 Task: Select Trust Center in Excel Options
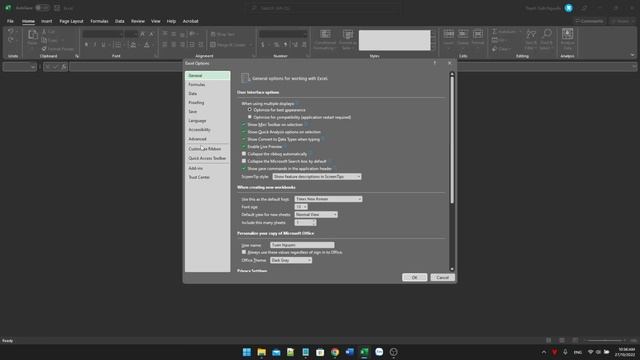click(207, 177)
